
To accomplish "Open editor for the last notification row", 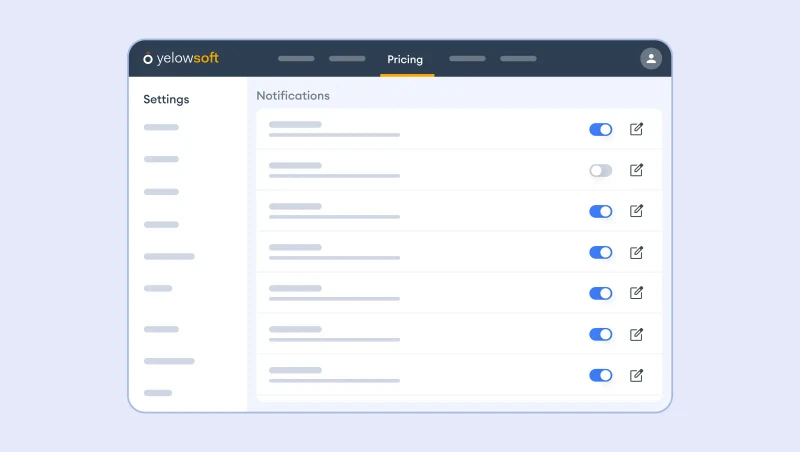I will pos(636,375).
